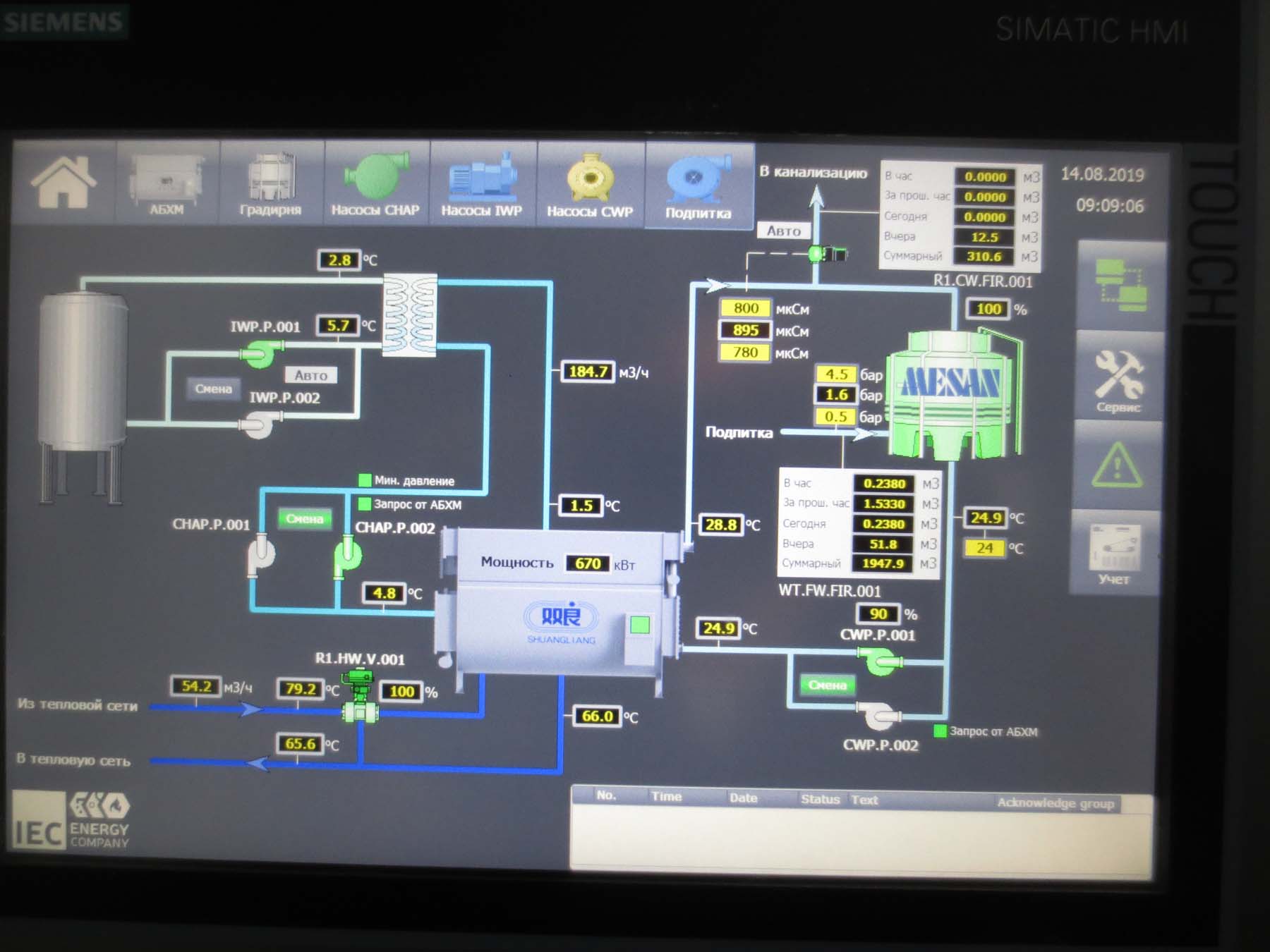Open the АБХМ chiller screen
This screenshot has width=1270, height=952.
click(x=167, y=182)
